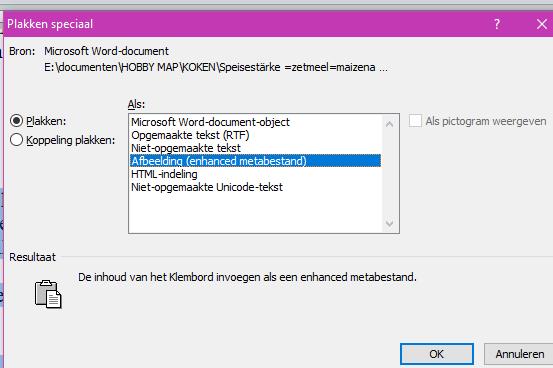Confirm with the OK button
The width and height of the screenshot is (553, 368).
click(437, 354)
